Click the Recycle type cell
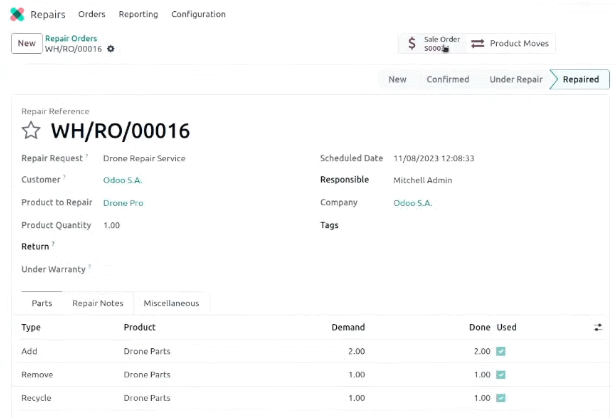 36,398
